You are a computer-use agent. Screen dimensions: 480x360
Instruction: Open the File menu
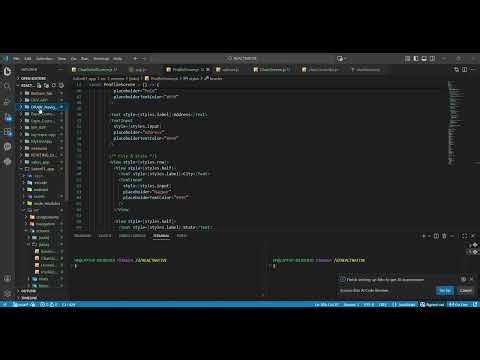[16, 59]
